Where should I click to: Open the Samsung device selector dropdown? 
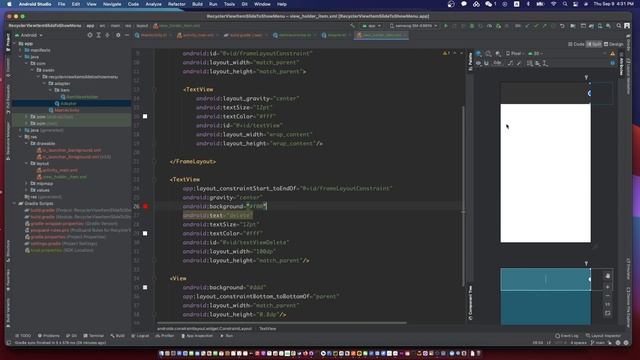413,26
